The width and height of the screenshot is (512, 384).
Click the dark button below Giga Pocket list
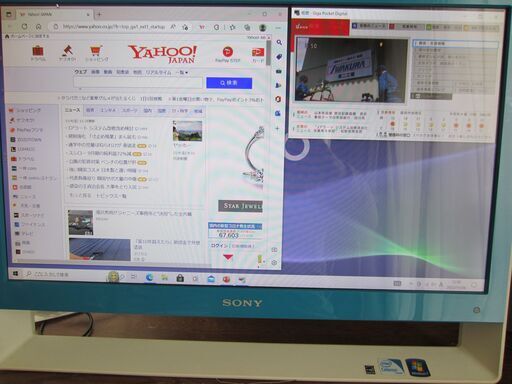(431, 96)
